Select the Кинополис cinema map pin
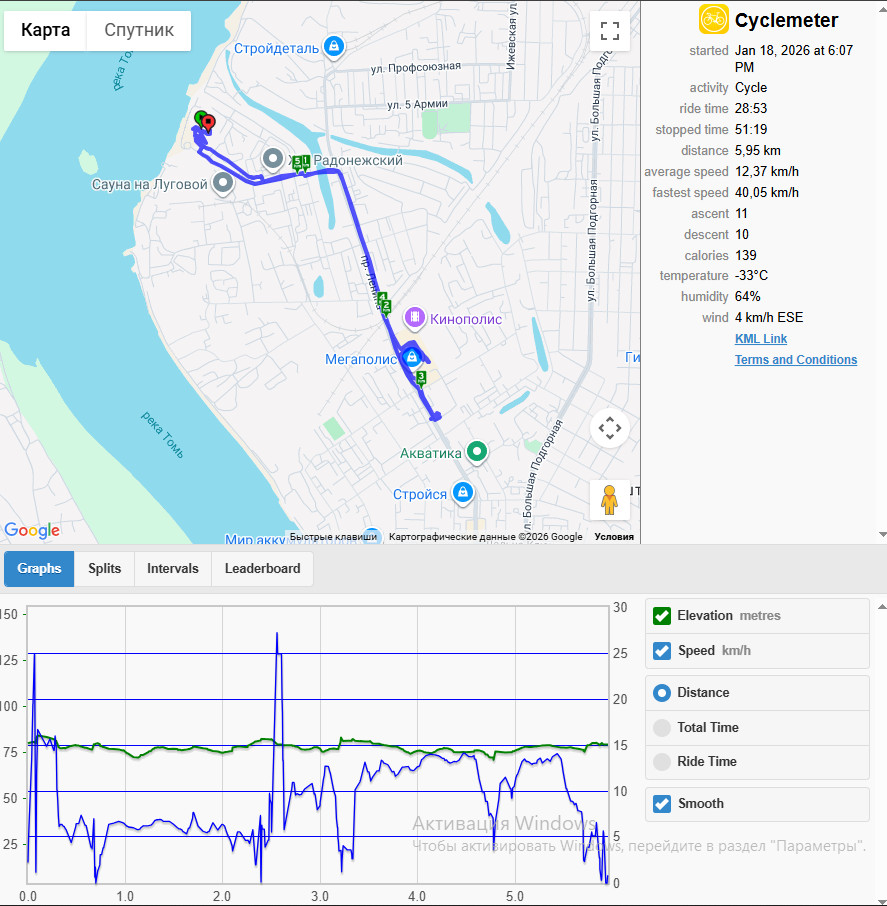Image resolution: width=887 pixels, height=906 pixels. [x=414, y=317]
